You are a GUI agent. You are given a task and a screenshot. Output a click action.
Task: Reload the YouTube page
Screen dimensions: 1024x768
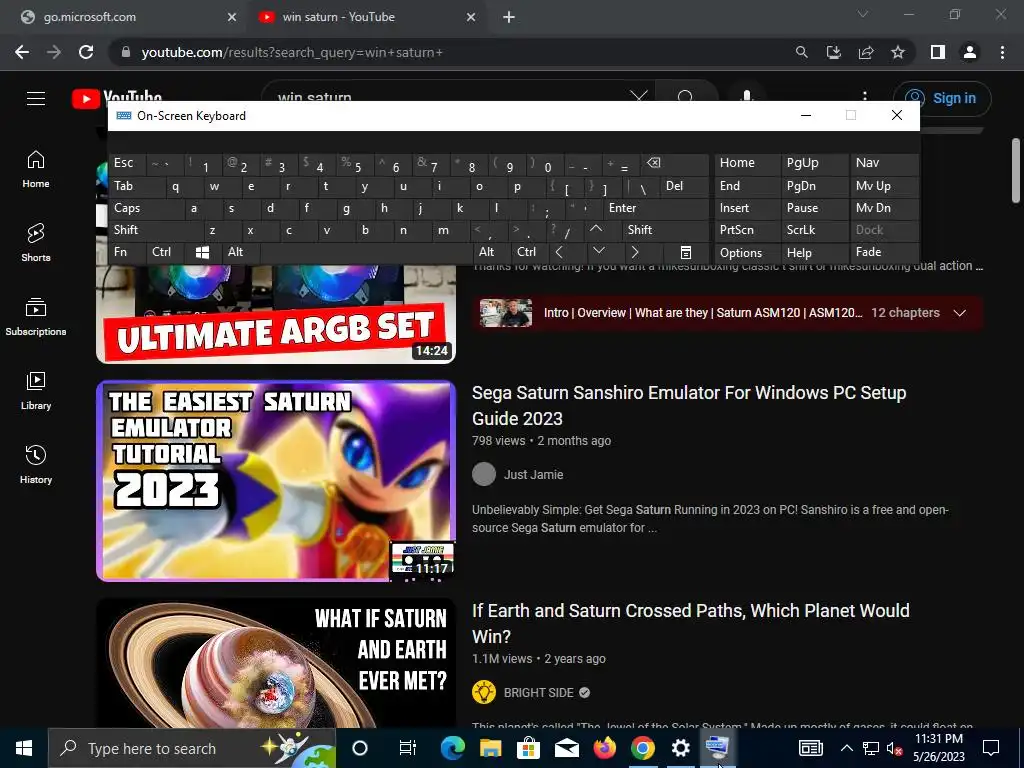pos(86,52)
